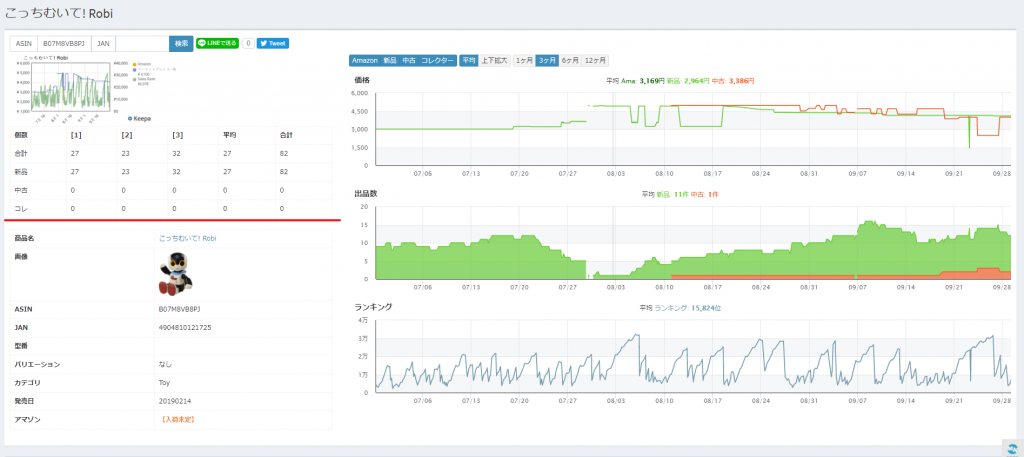Select the 1ヶ月 time range tab
Viewport: 1024px width, 457px height.
pyautogui.click(x=523, y=61)
